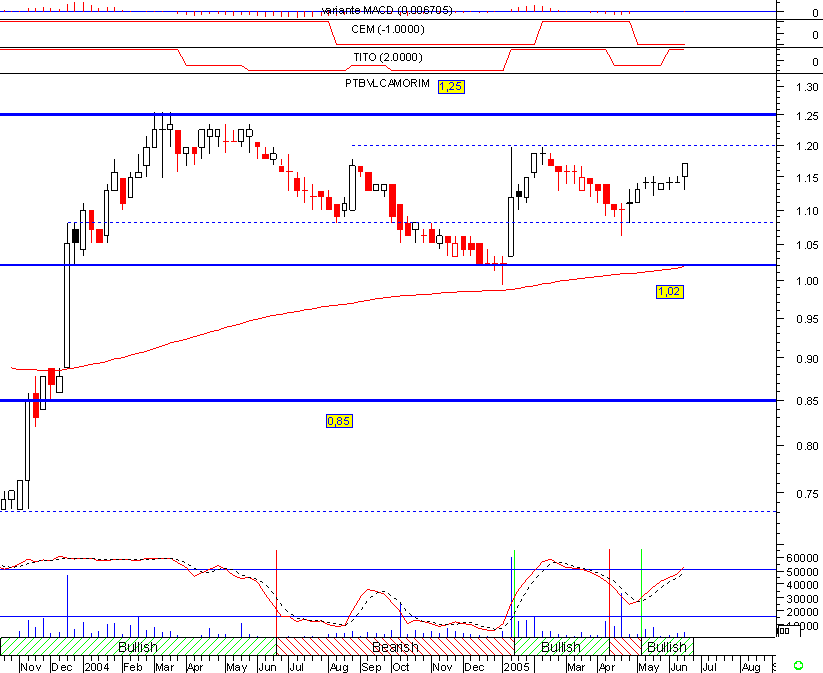Select the tall white candle in January 2005
This screenshot has height=673, width=823.
(x=511, y=227)
